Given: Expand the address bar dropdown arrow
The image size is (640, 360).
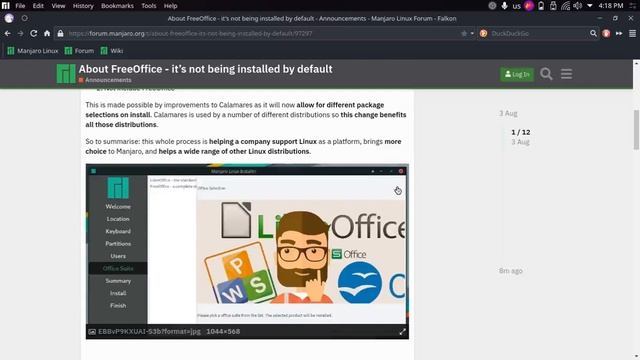Looking at the screenshot, I should [472, 33].
